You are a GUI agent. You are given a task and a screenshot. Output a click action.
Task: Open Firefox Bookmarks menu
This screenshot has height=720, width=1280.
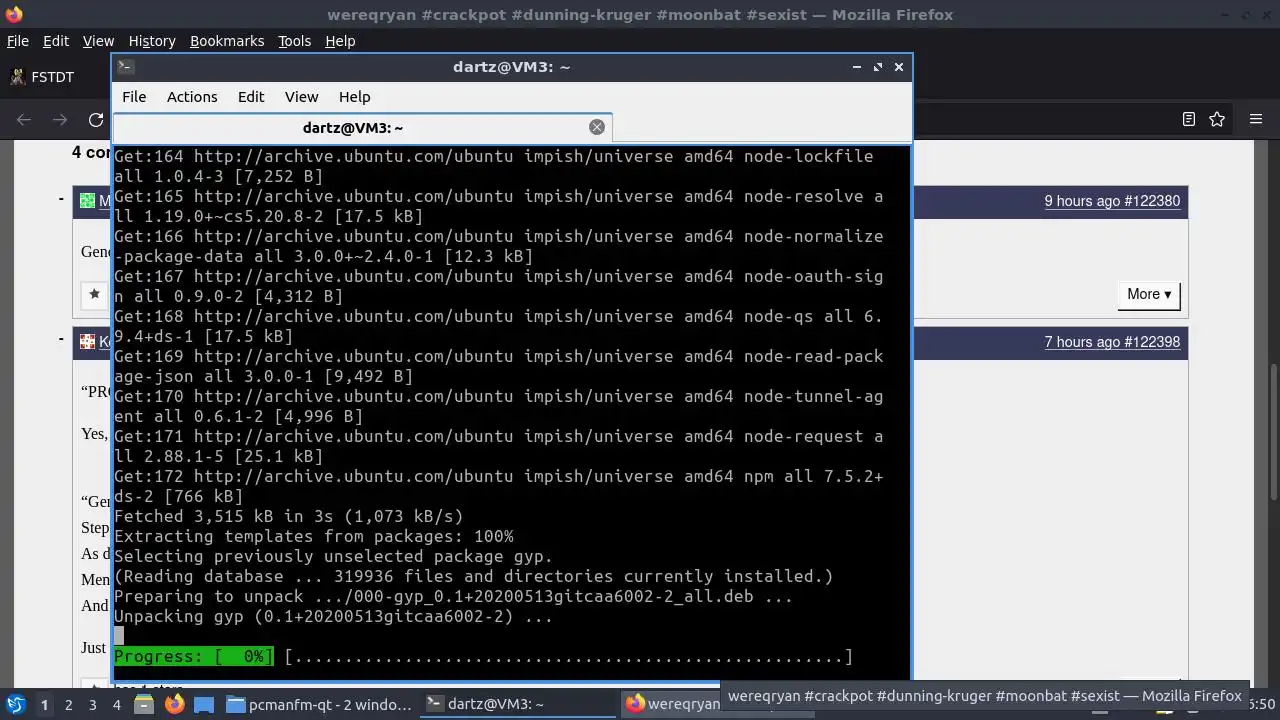tap(227, 41)
